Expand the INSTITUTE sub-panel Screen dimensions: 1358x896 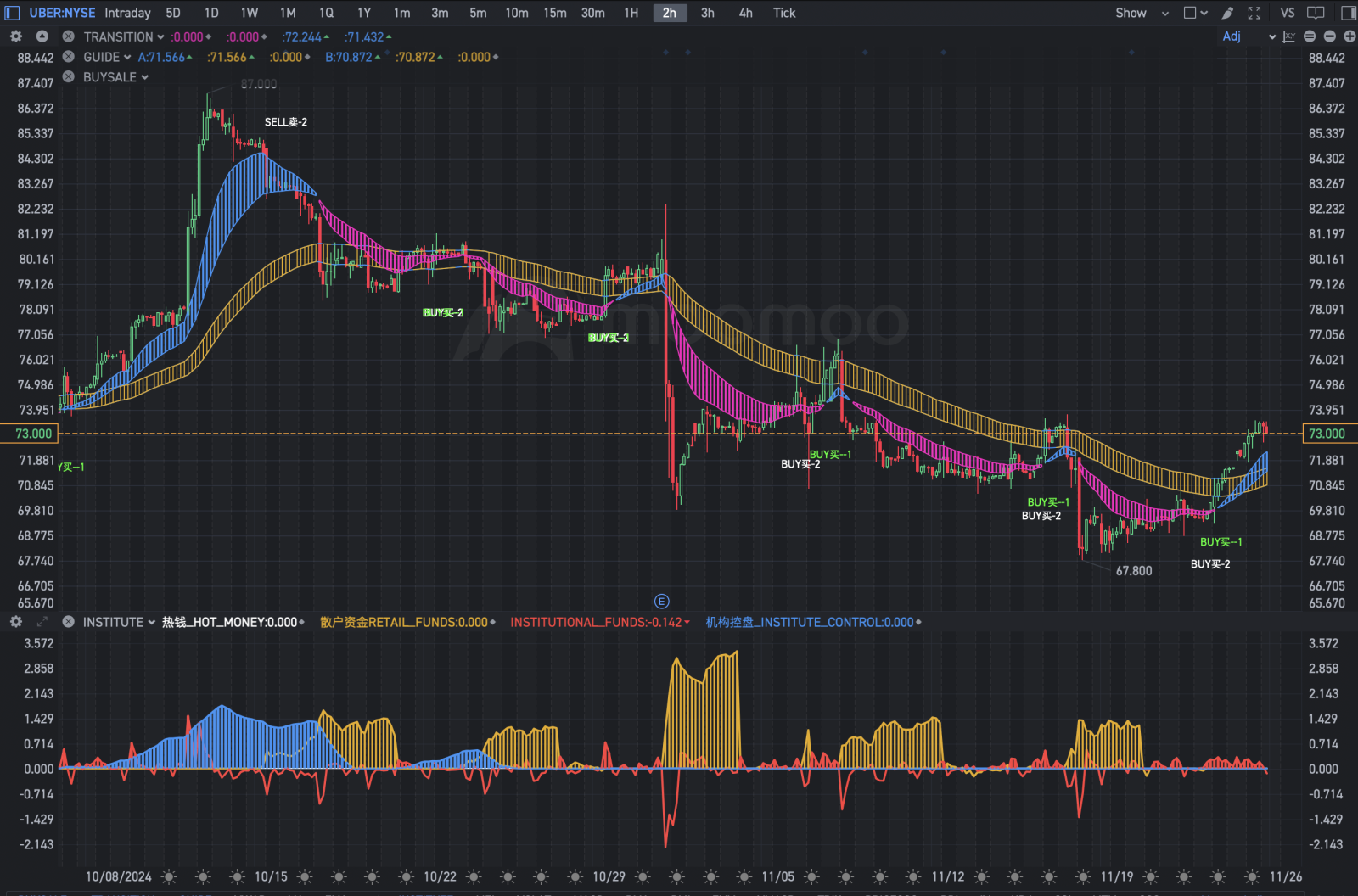[42, 622]
